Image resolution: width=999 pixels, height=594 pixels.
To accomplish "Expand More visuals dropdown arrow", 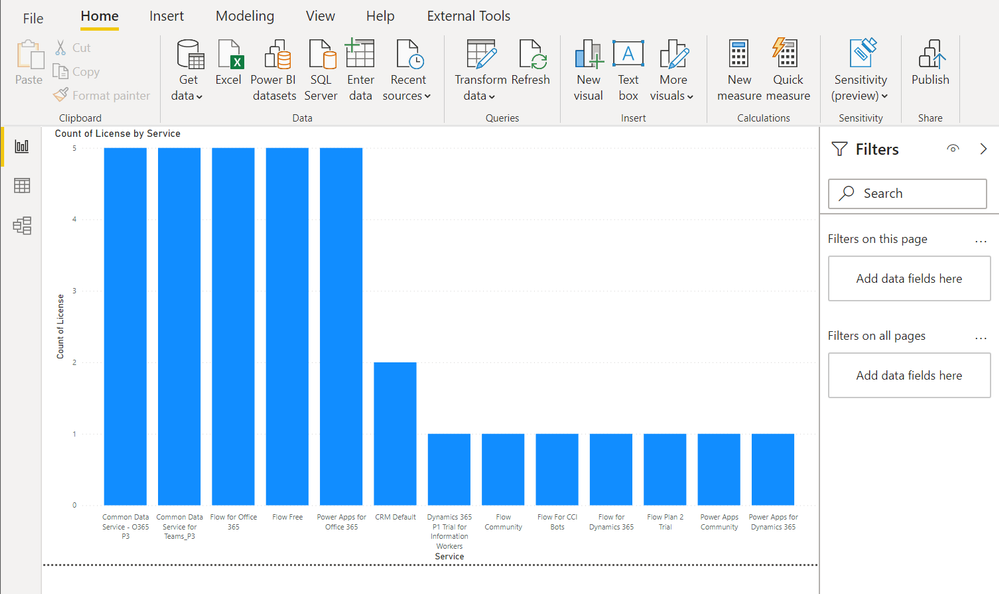I will click(x=690, y=97).
